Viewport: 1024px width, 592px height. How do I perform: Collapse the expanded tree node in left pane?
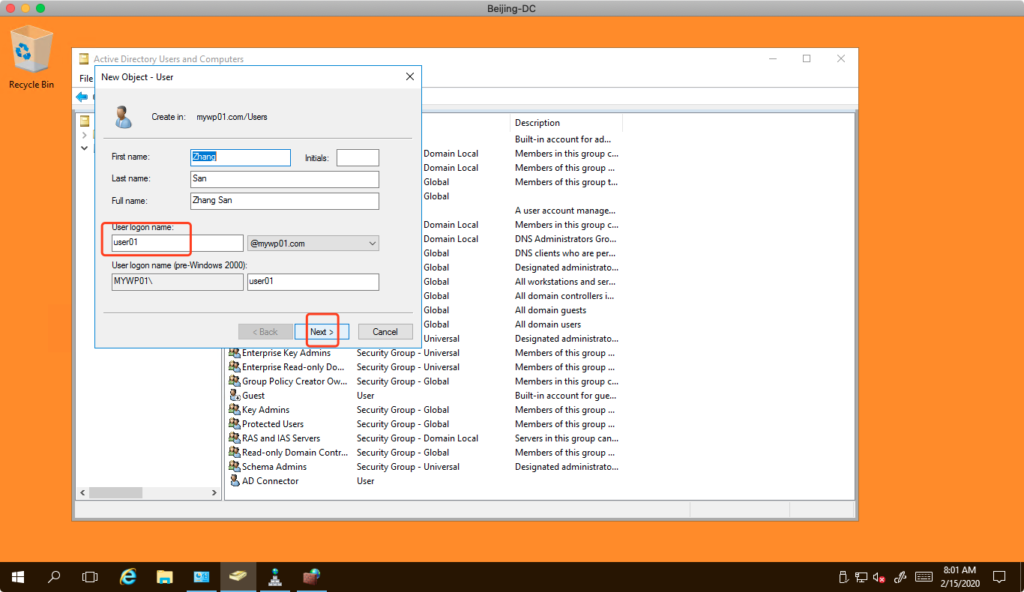(85, 148)
